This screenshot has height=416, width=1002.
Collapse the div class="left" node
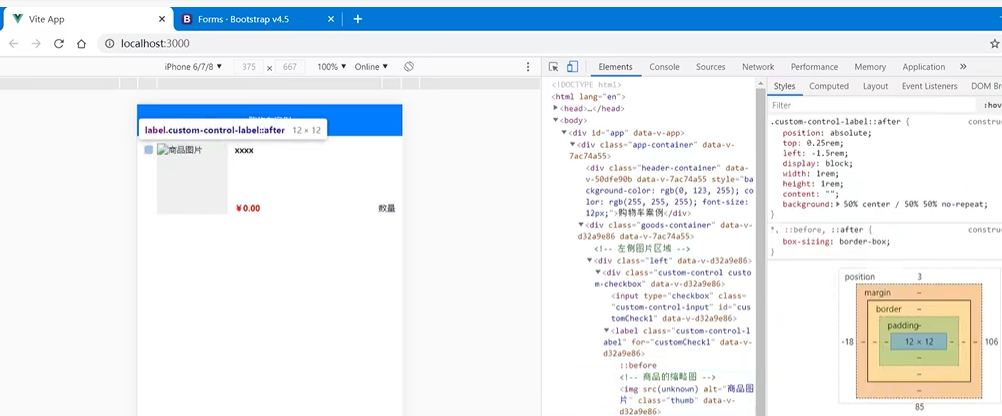[589, 261]
